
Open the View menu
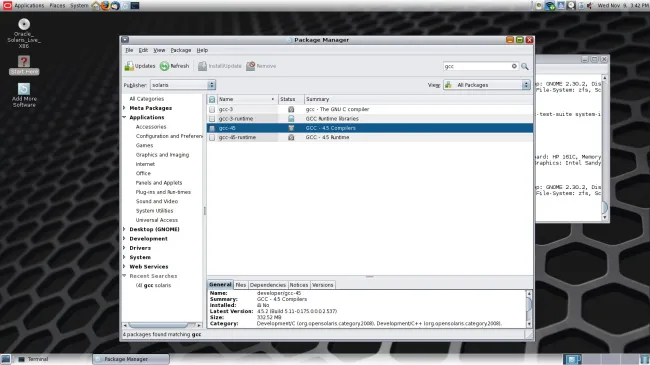(159, 50)
